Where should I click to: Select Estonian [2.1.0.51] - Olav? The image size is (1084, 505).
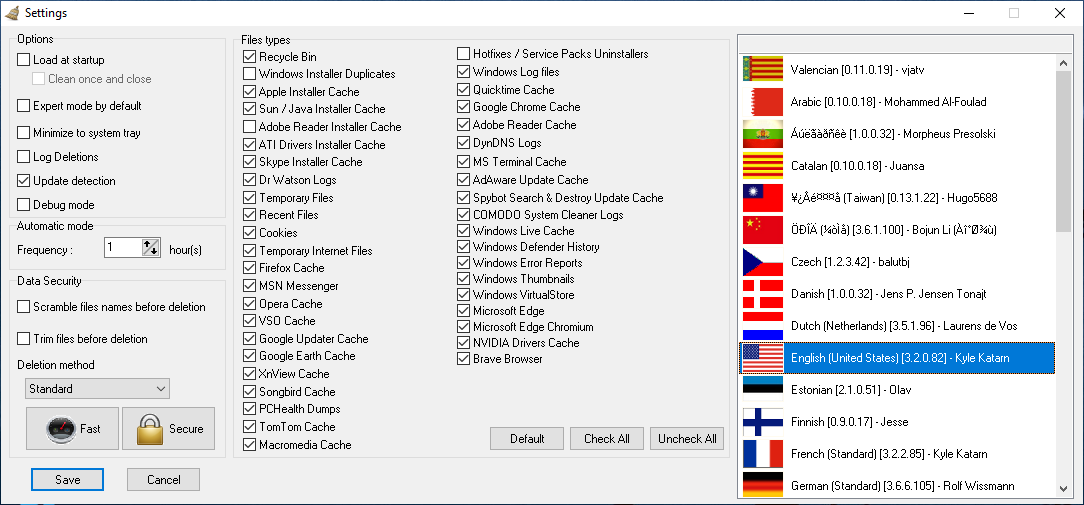click(897, 389)
